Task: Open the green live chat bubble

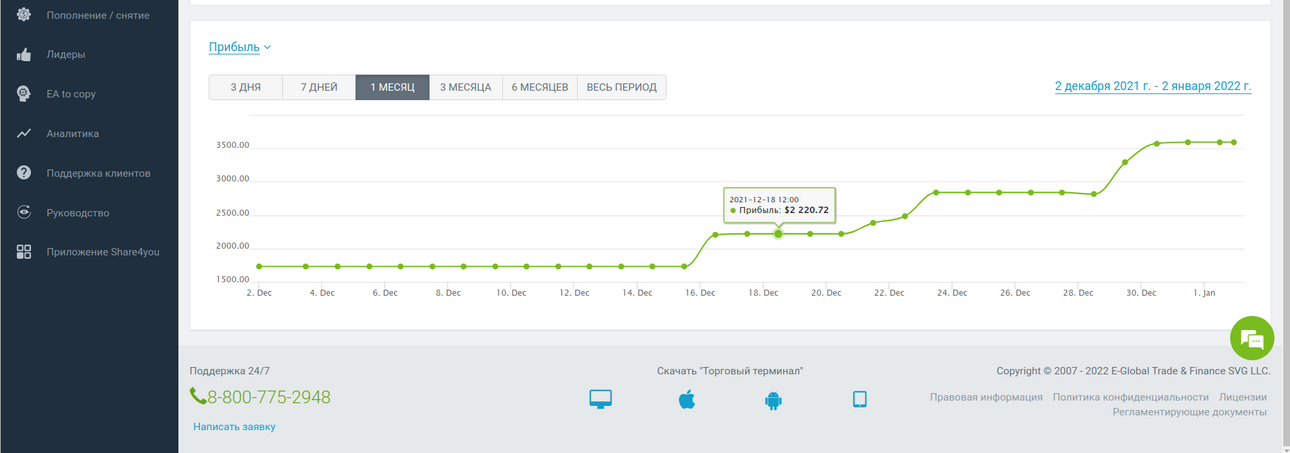Action: (x=1252, y=339)
